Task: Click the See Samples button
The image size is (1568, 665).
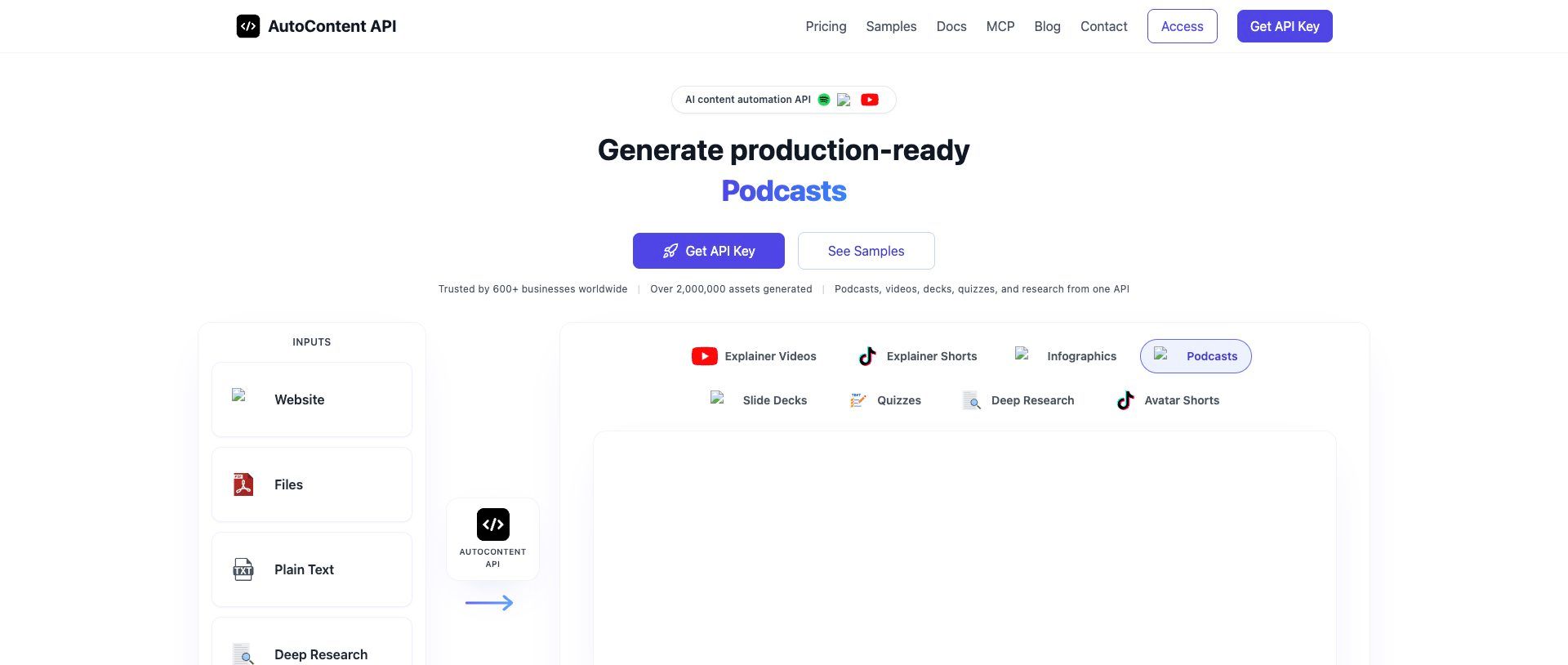Action: click(866, 251)
